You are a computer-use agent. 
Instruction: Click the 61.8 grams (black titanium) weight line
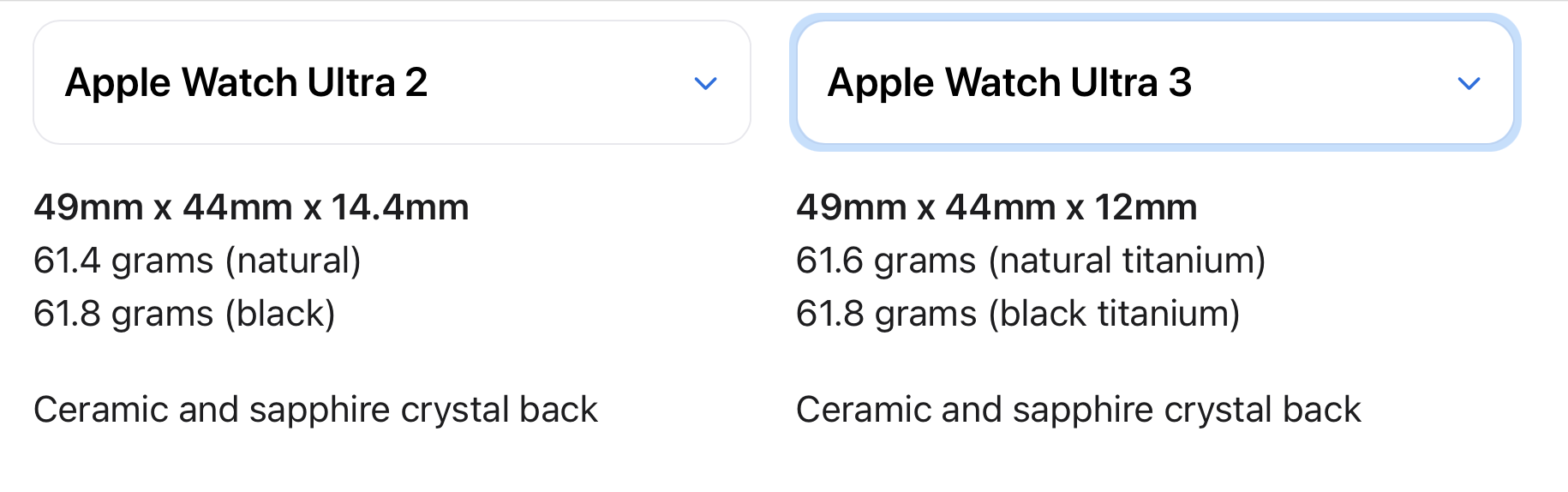point(1017,314)
